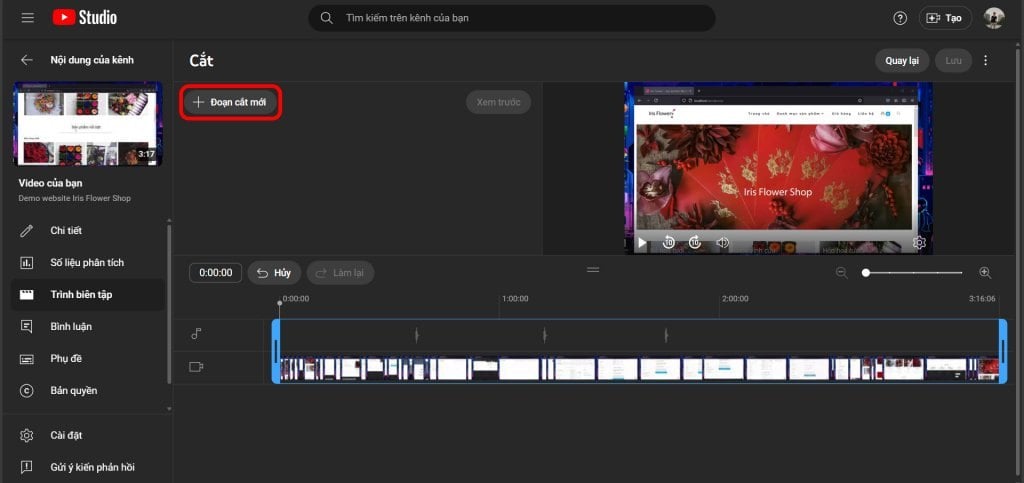Click the left blue trim handle
The height and width of the screenshot is (483, 1024).
pyautogui.click(x=276, y=351)
